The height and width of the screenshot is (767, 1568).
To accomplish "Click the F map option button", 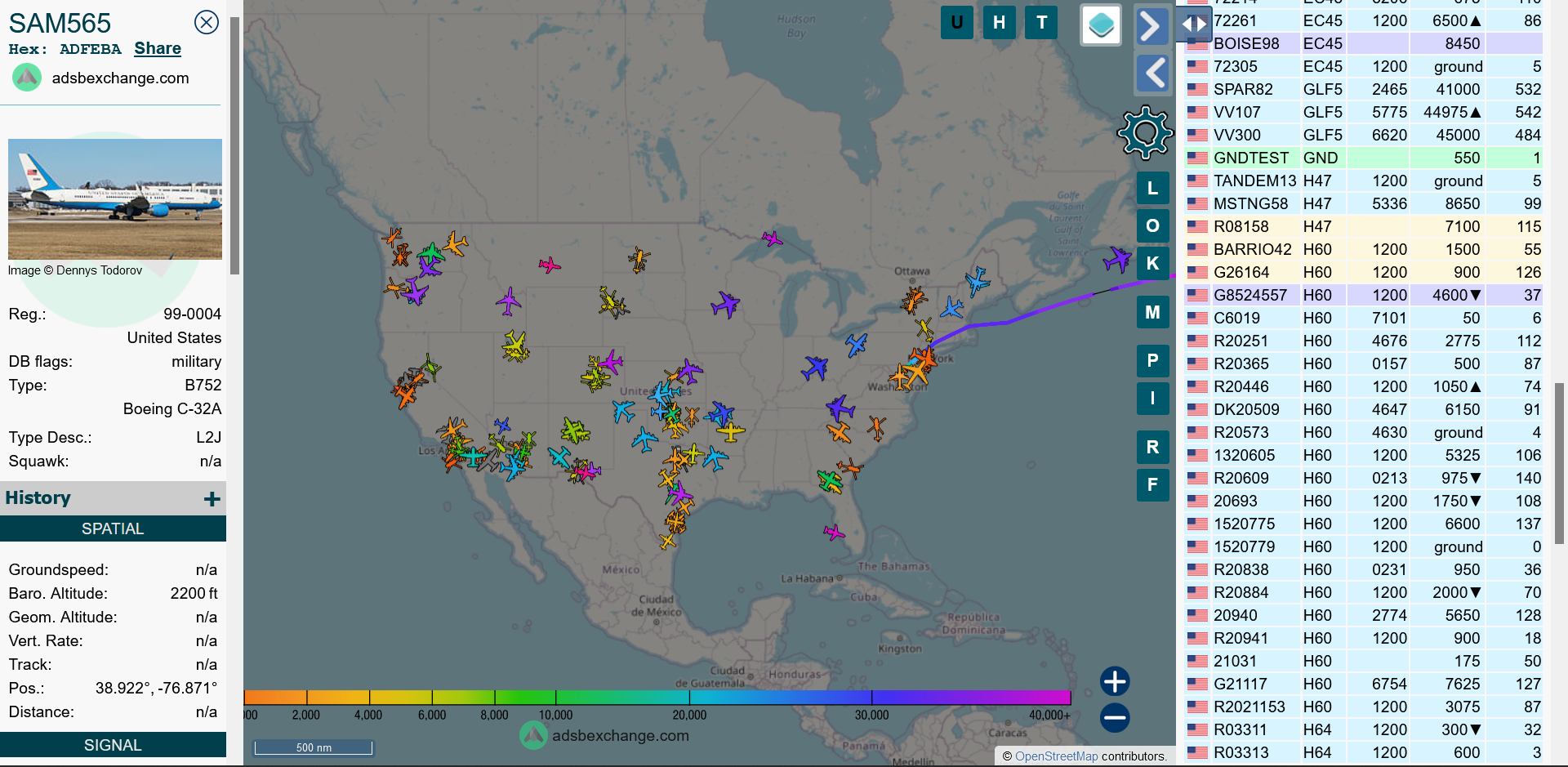I will [1152, 484].
